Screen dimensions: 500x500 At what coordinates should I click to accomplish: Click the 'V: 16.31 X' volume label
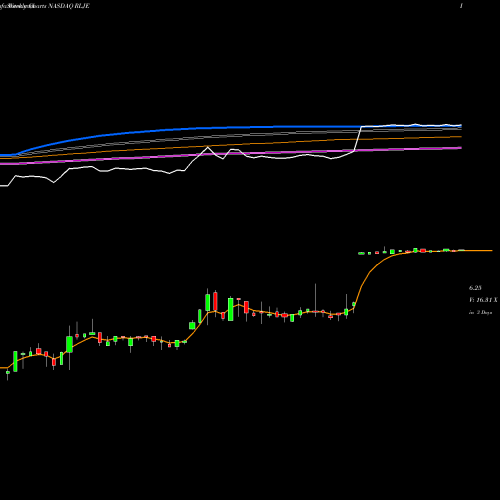tap(483, 300)
